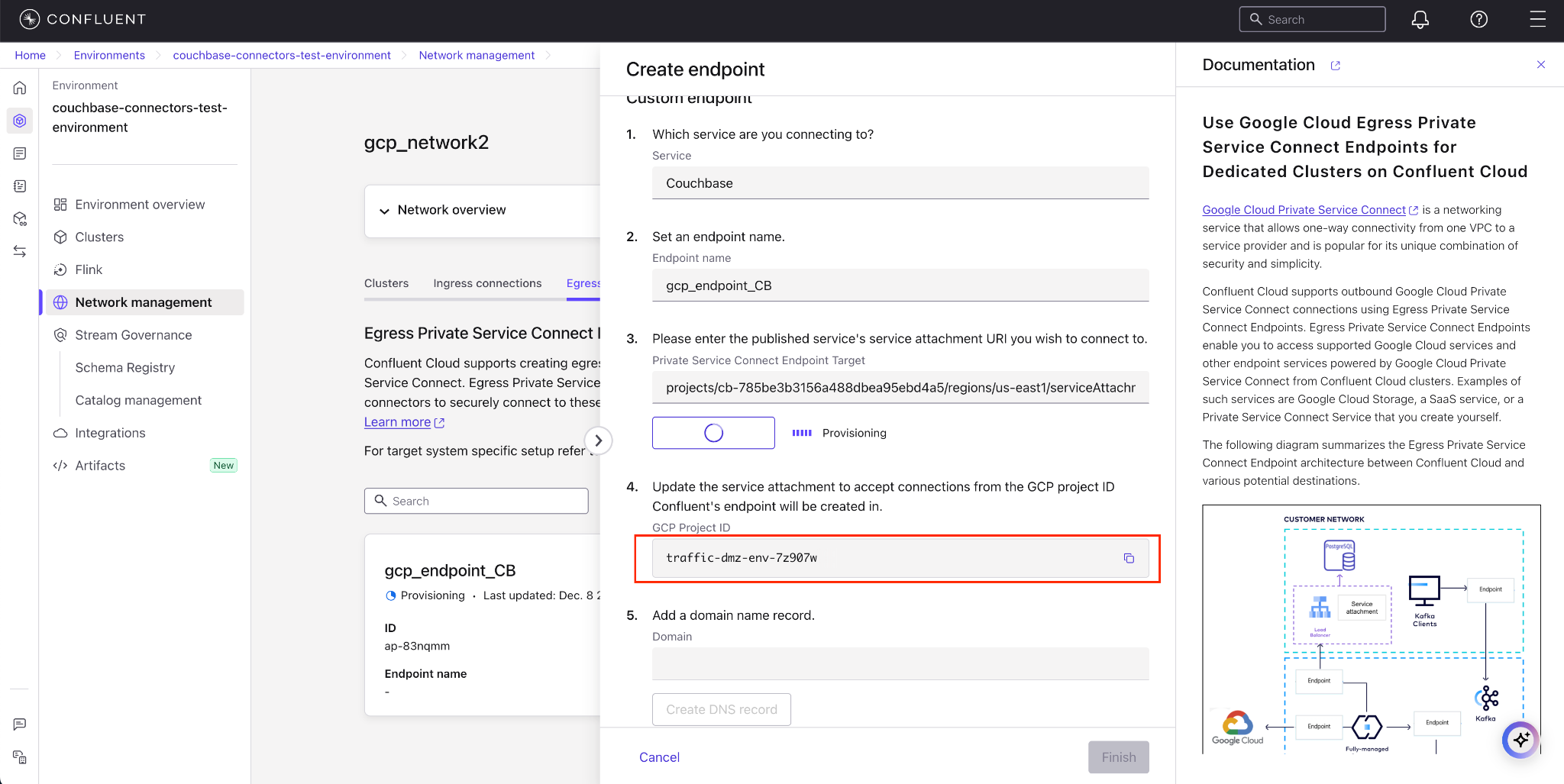Click the home icon in left rail

(20, 88)
